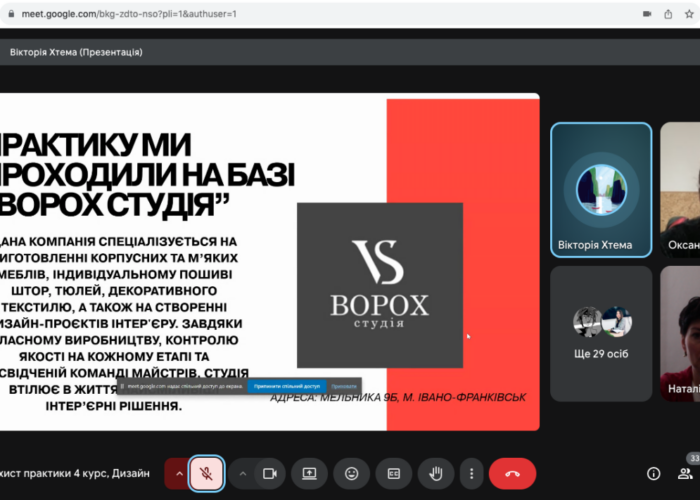Open the meeting details info icon
This screenshot has width=700, height=500.
click(653, 473)
